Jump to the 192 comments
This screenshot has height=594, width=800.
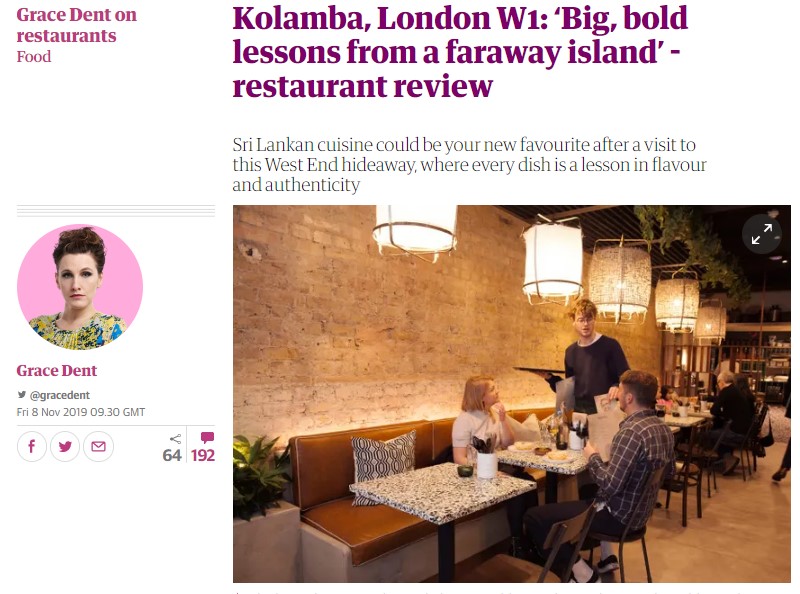click(x=203, y=455)
